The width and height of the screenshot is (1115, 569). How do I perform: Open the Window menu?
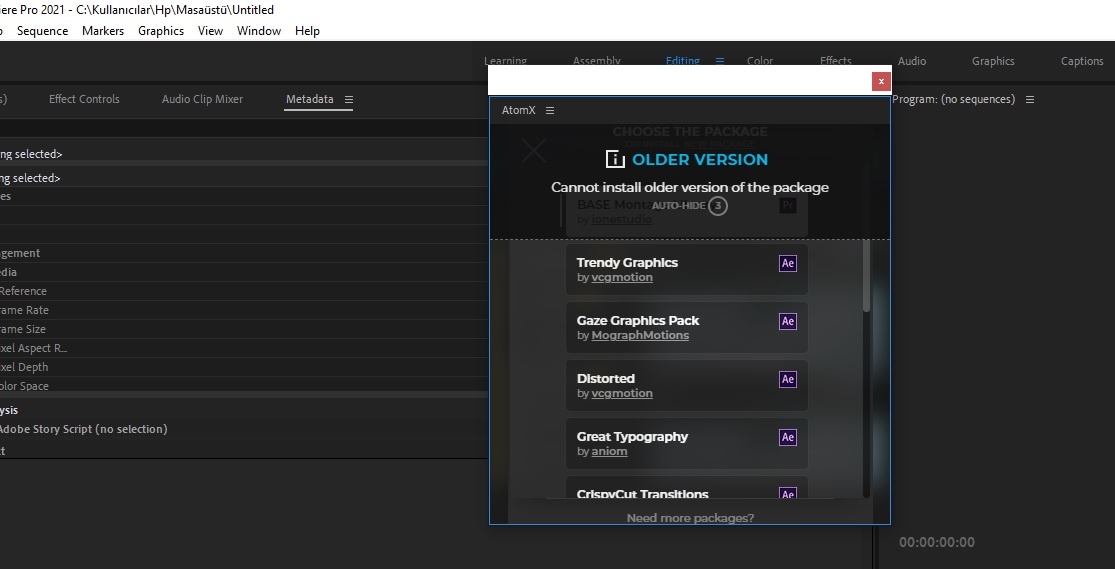[258, 31]
